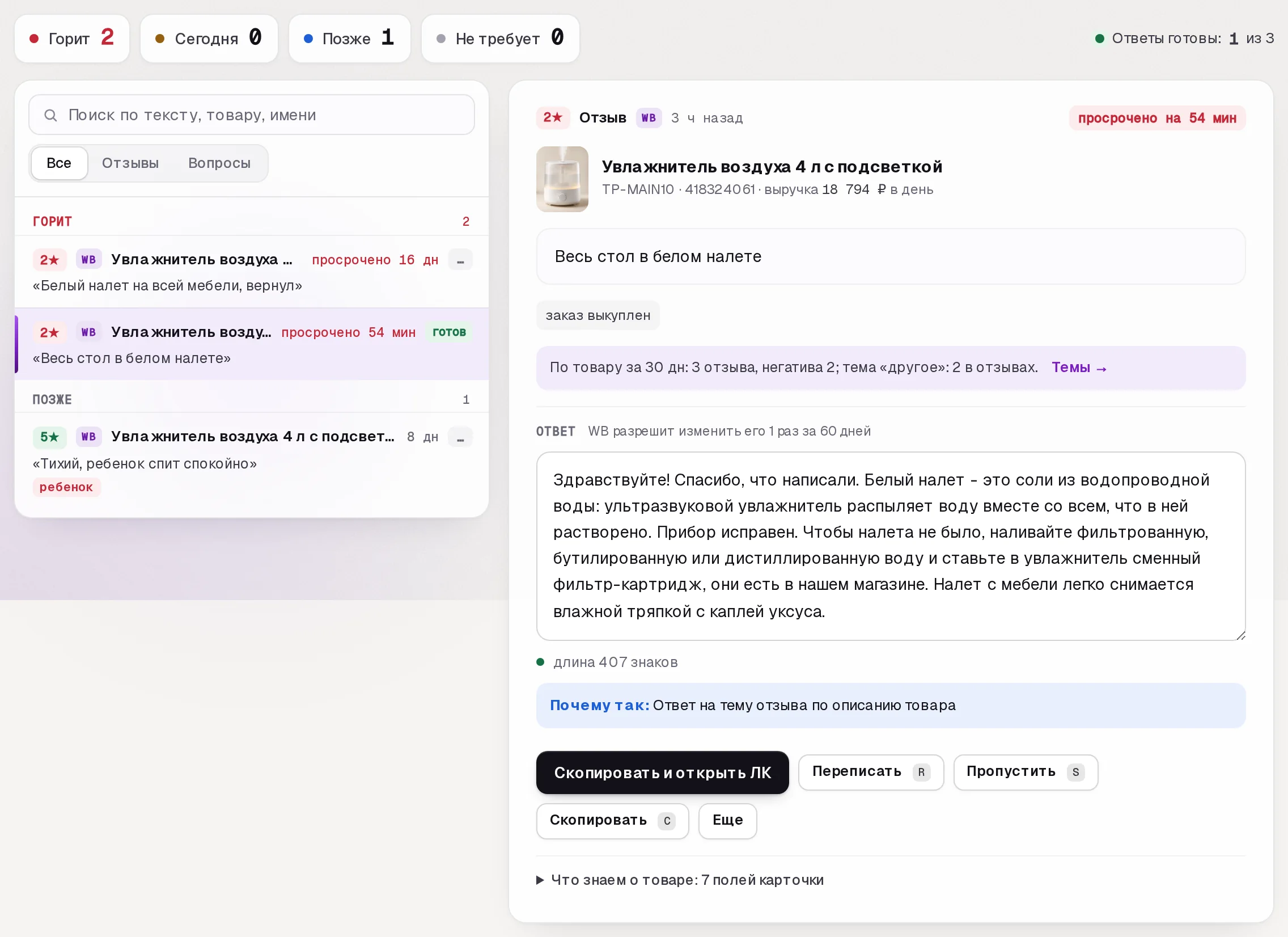The height and width of the screenshot is (937, 1288).
Task: Click the "Скопировать" button
Action: tap(612, 821)
